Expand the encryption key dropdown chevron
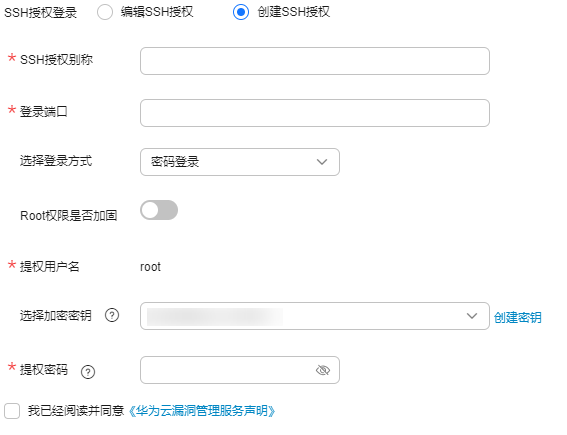Viewport: 567px width, 435px height. (472, 316)
